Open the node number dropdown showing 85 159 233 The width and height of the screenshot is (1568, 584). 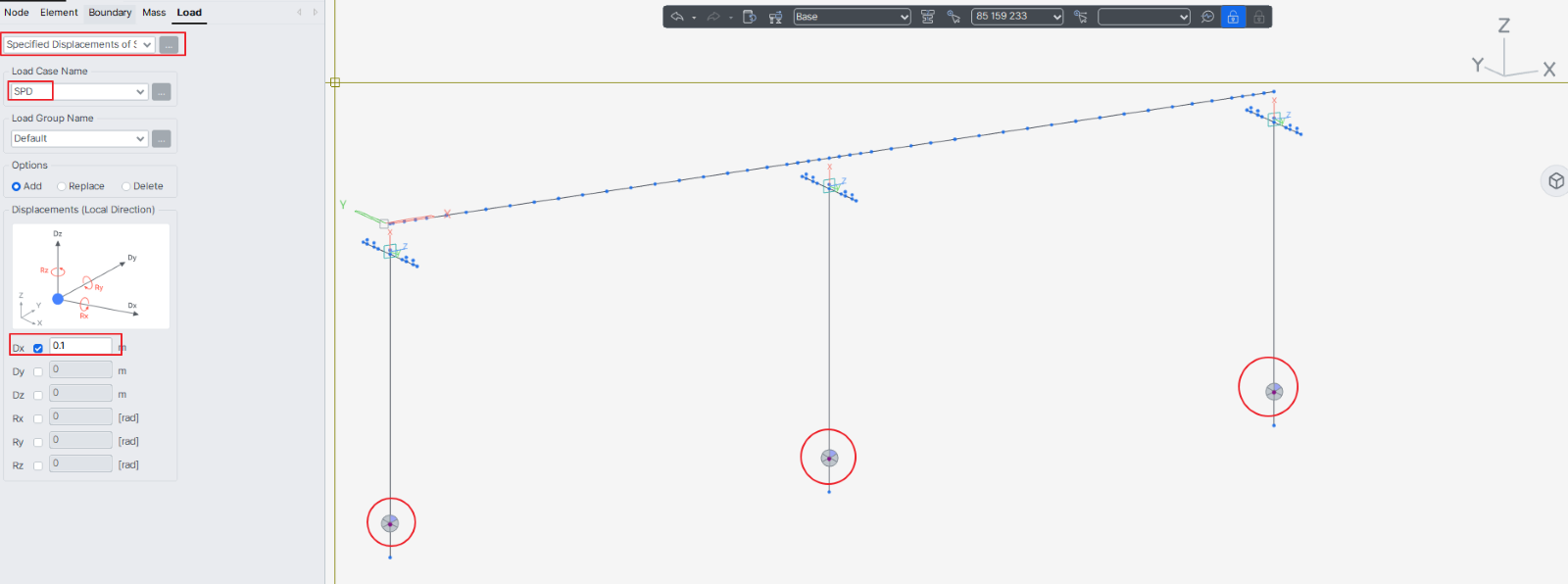(1017, 17)
